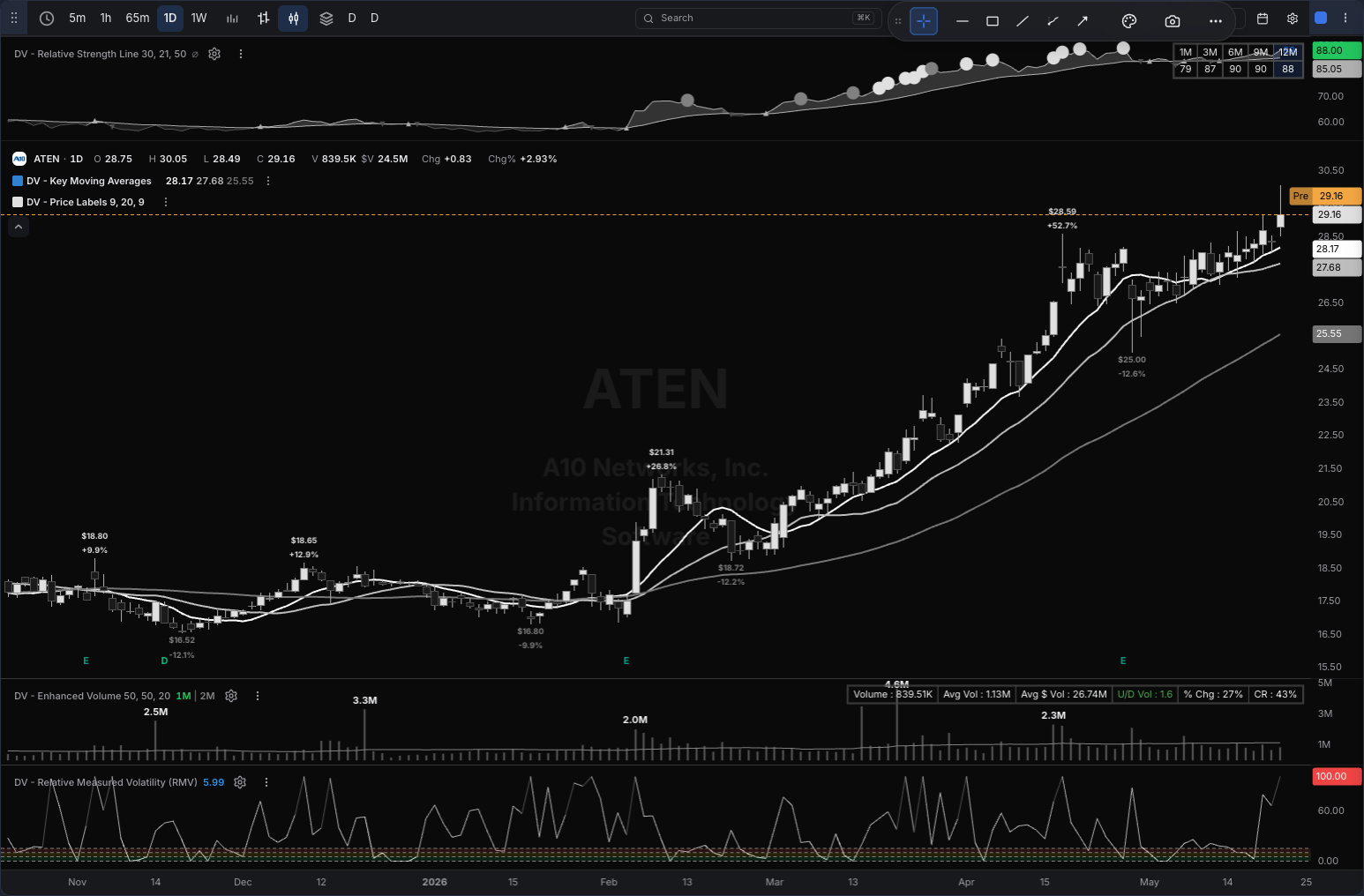
Task: Click DV - Key Moving Averages label
Action: [89, 181]
